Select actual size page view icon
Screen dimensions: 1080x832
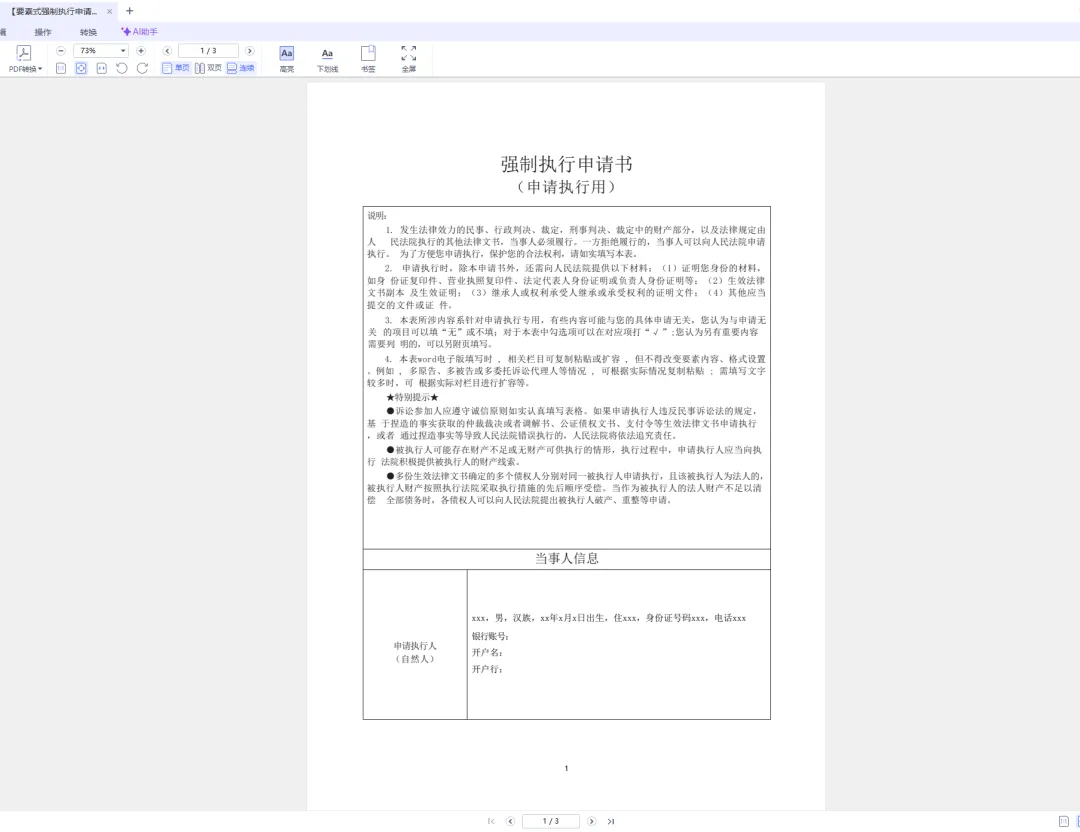click(61, 68)
